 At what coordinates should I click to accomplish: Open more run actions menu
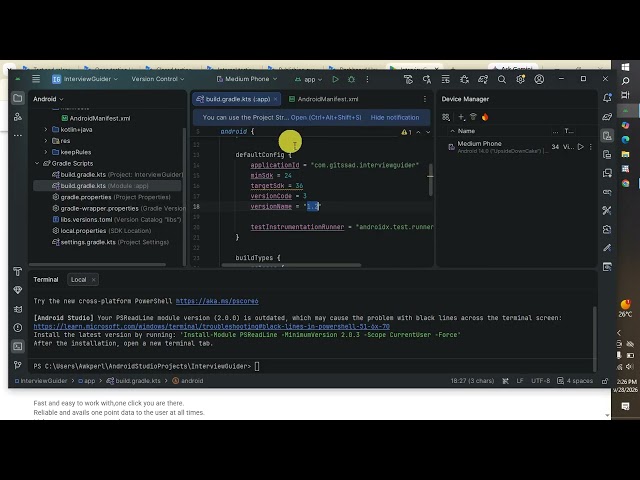pyautogui.click(x=367, y=79)
